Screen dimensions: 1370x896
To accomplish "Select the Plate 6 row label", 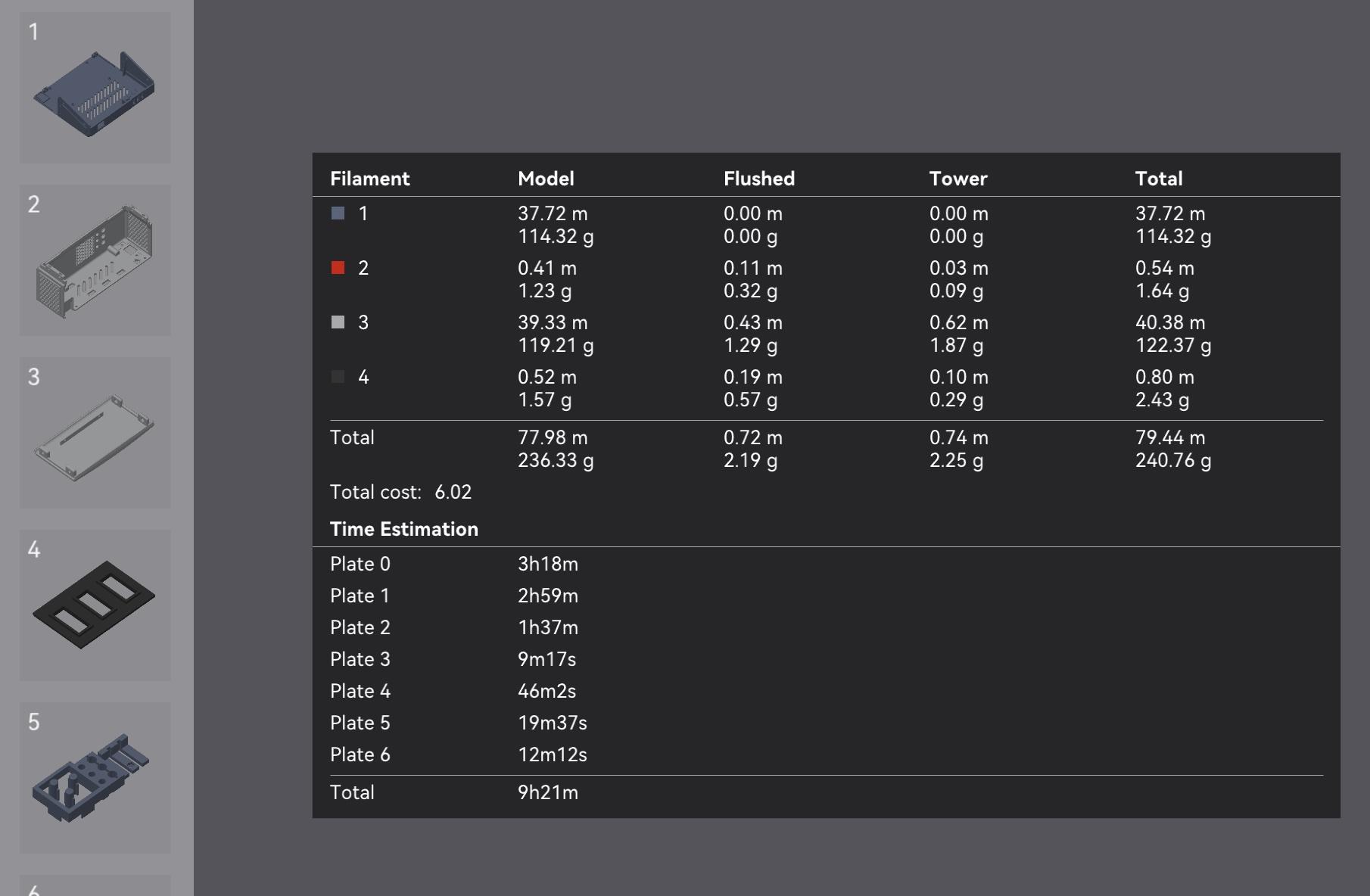I will pos(360,754).
